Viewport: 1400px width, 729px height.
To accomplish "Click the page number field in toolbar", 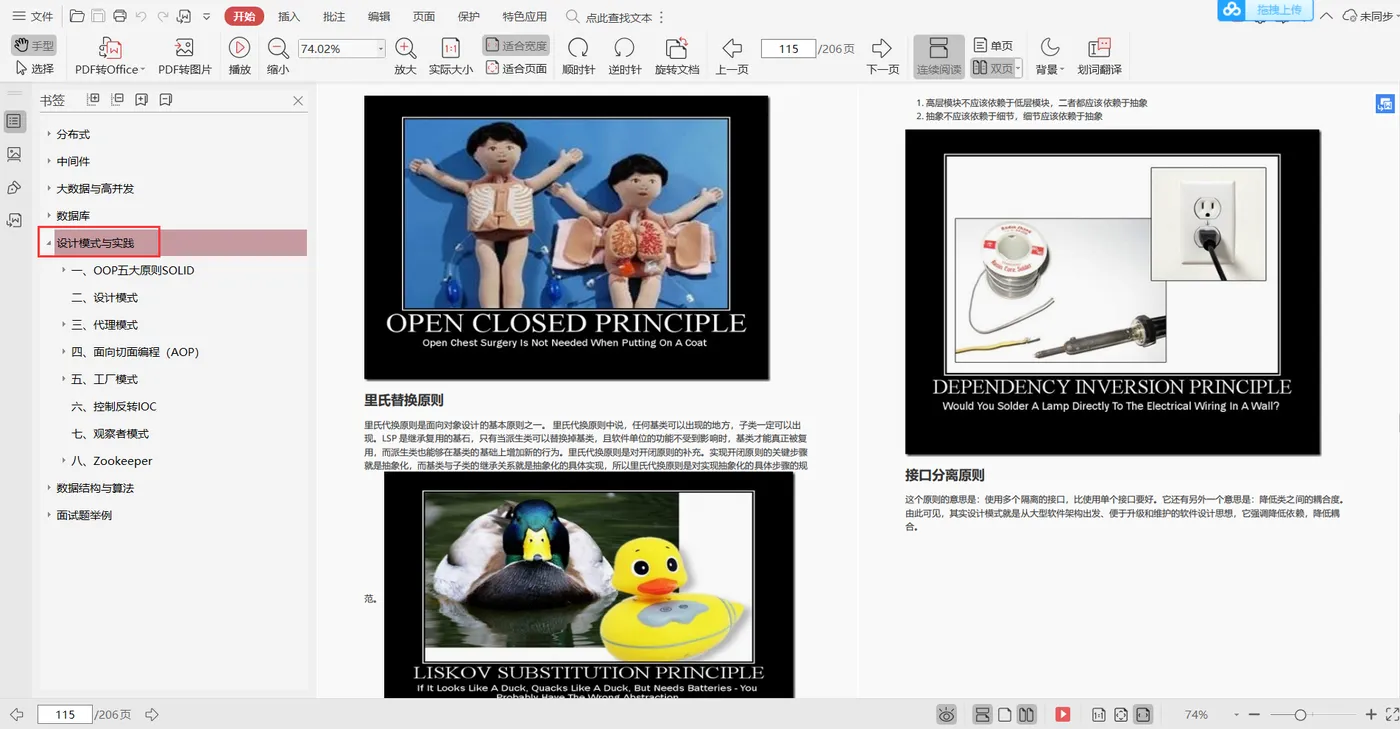I will [788, 49].
